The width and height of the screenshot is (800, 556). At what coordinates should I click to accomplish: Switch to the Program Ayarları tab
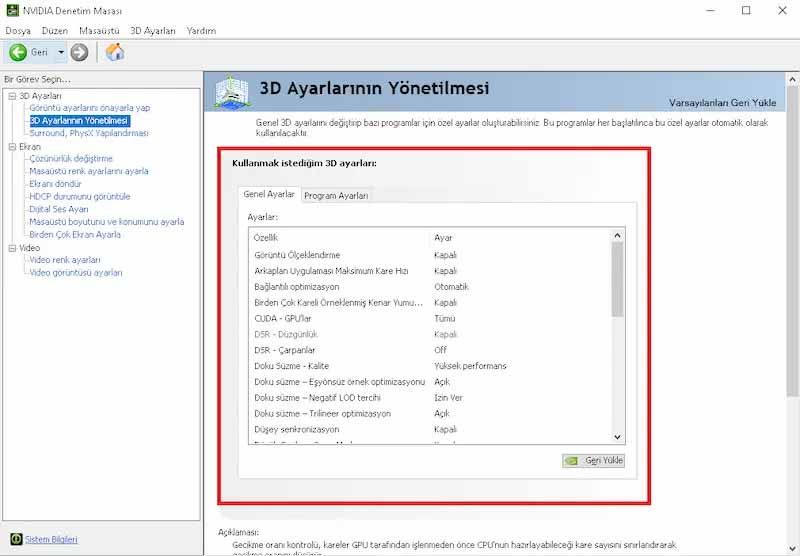point(336,195)
